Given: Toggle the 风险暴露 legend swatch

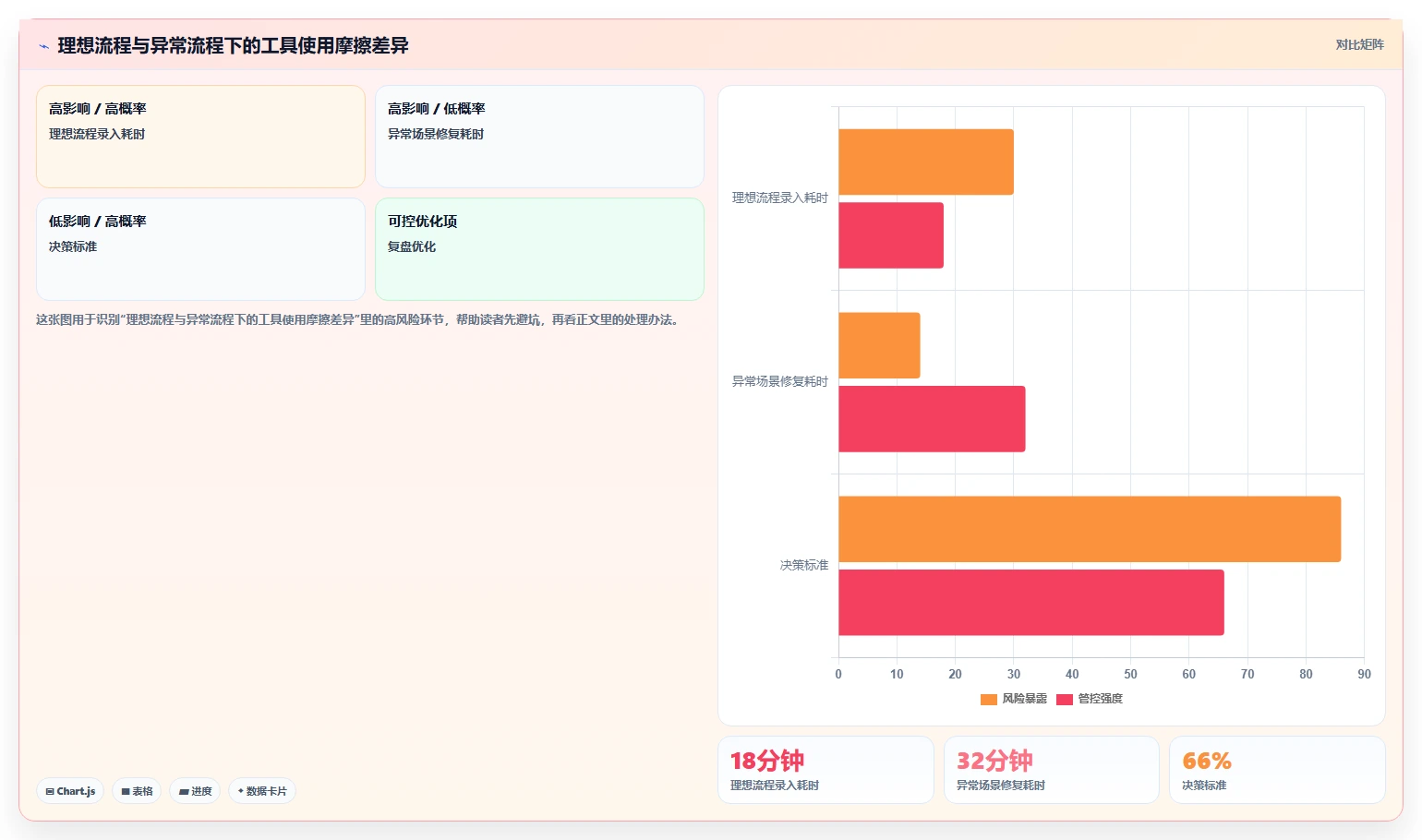Looking at the screenshot, I should 988,699.
